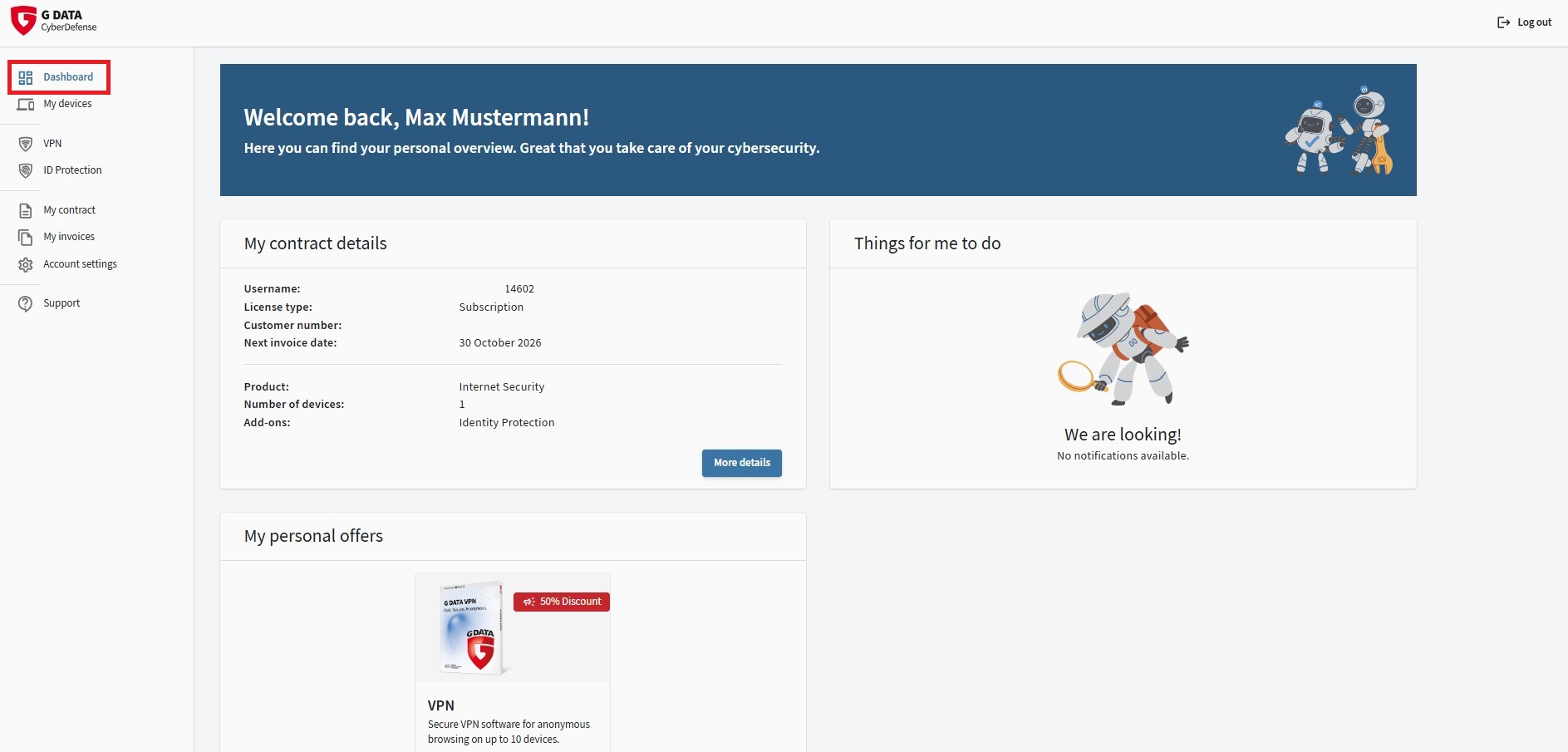Click the VPN offer title
This screenshot has width=1568, height=752.
coord(441,705)
